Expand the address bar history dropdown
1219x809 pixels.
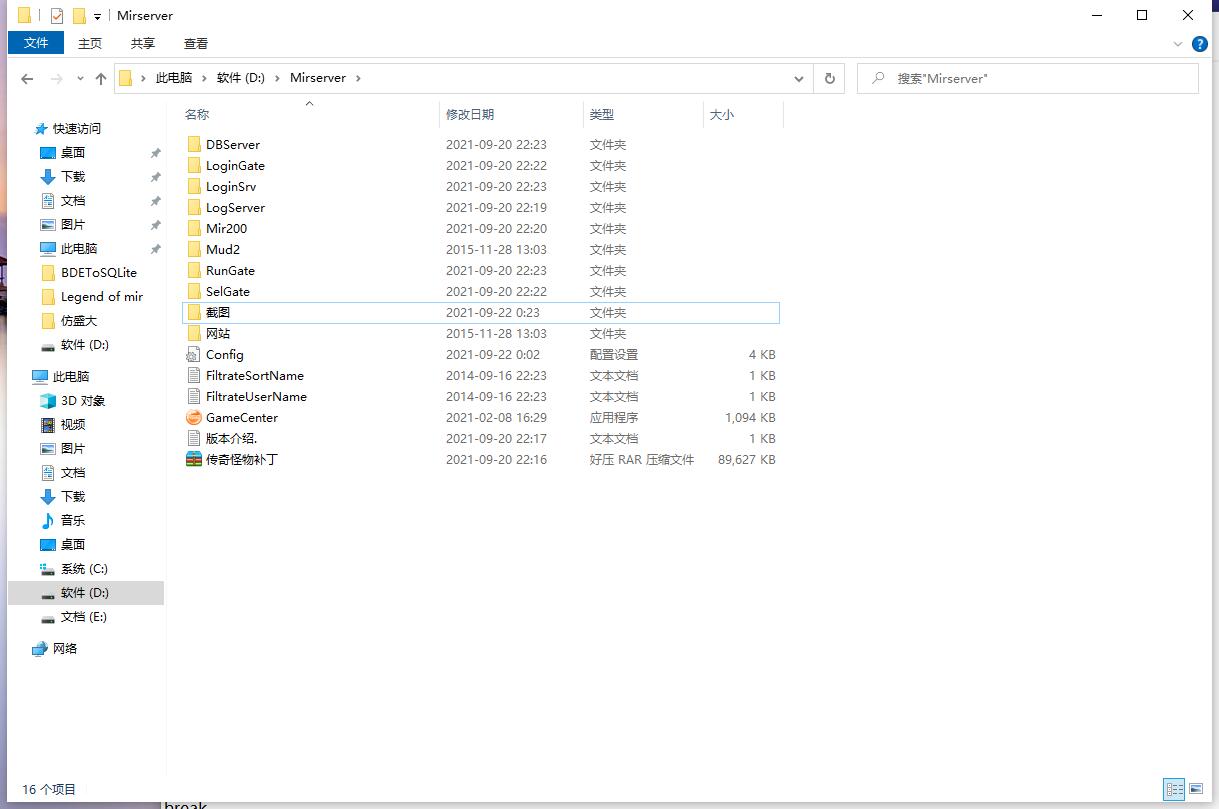pos(798,78)
